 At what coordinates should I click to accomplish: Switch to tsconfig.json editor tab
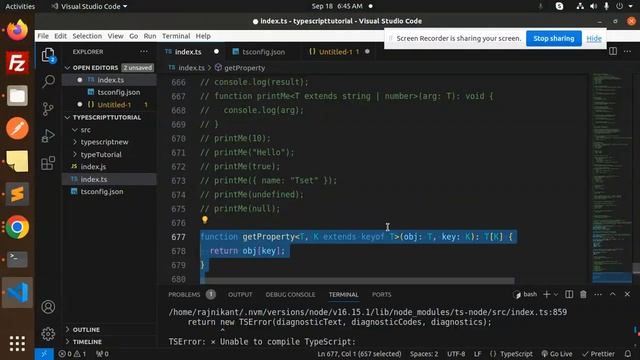pyautogui.click(x=264, y=52)
